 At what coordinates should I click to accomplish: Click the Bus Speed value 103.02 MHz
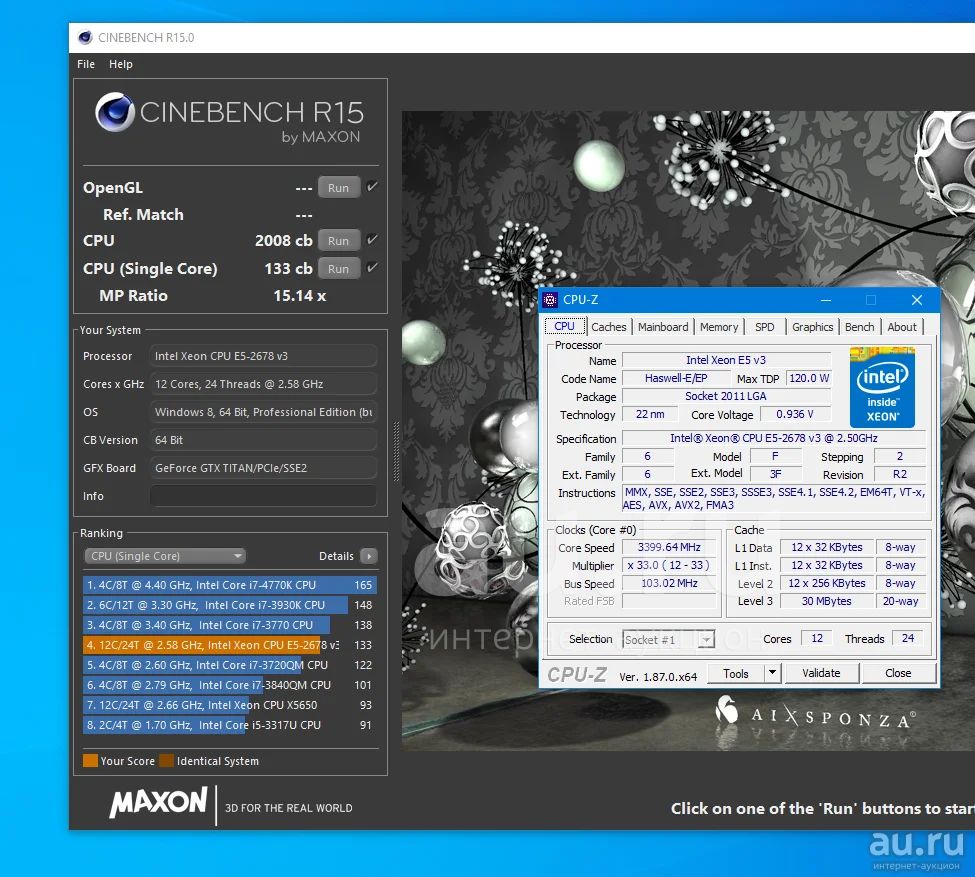click(x=669, y=583)
